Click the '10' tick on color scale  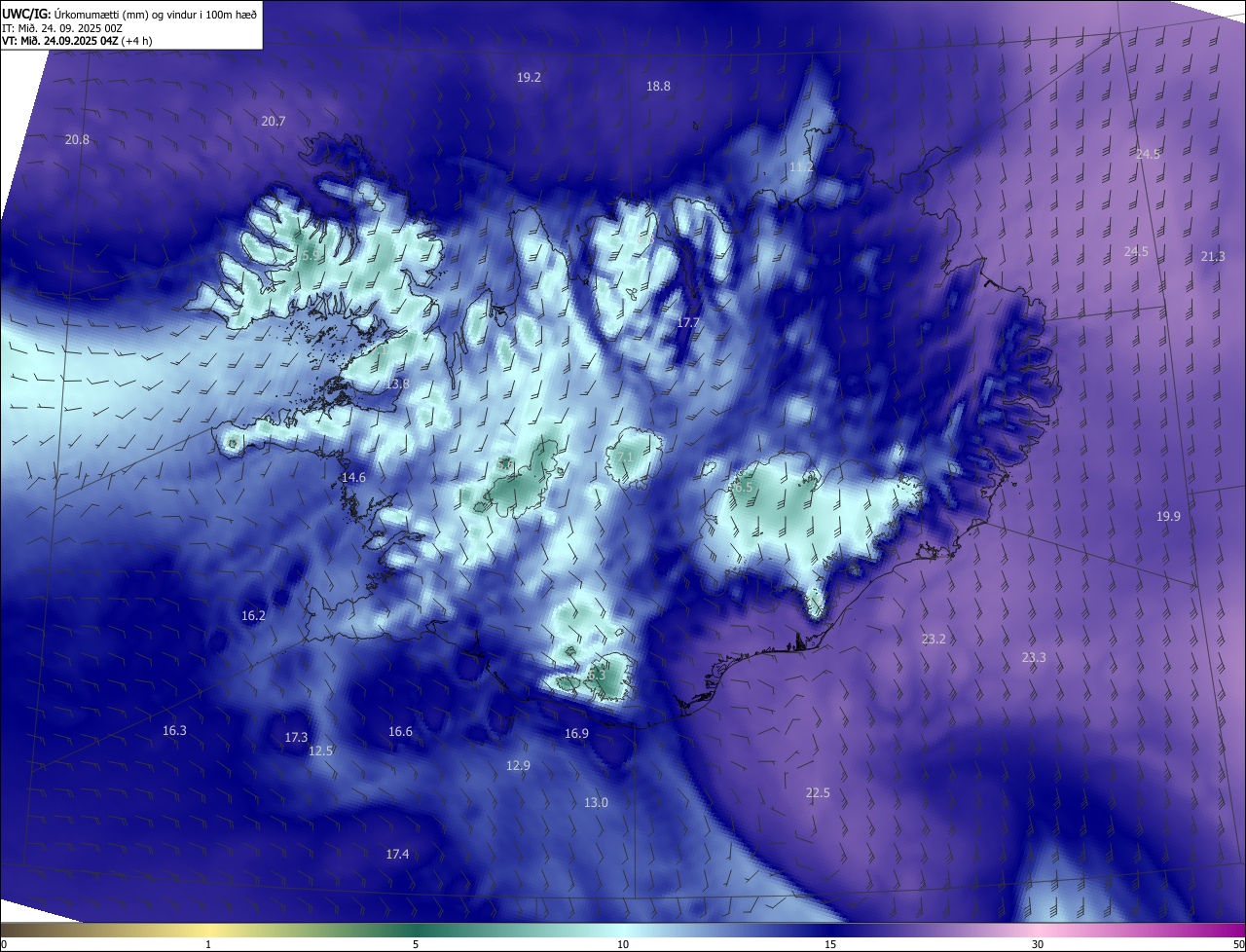pos(623,944)
